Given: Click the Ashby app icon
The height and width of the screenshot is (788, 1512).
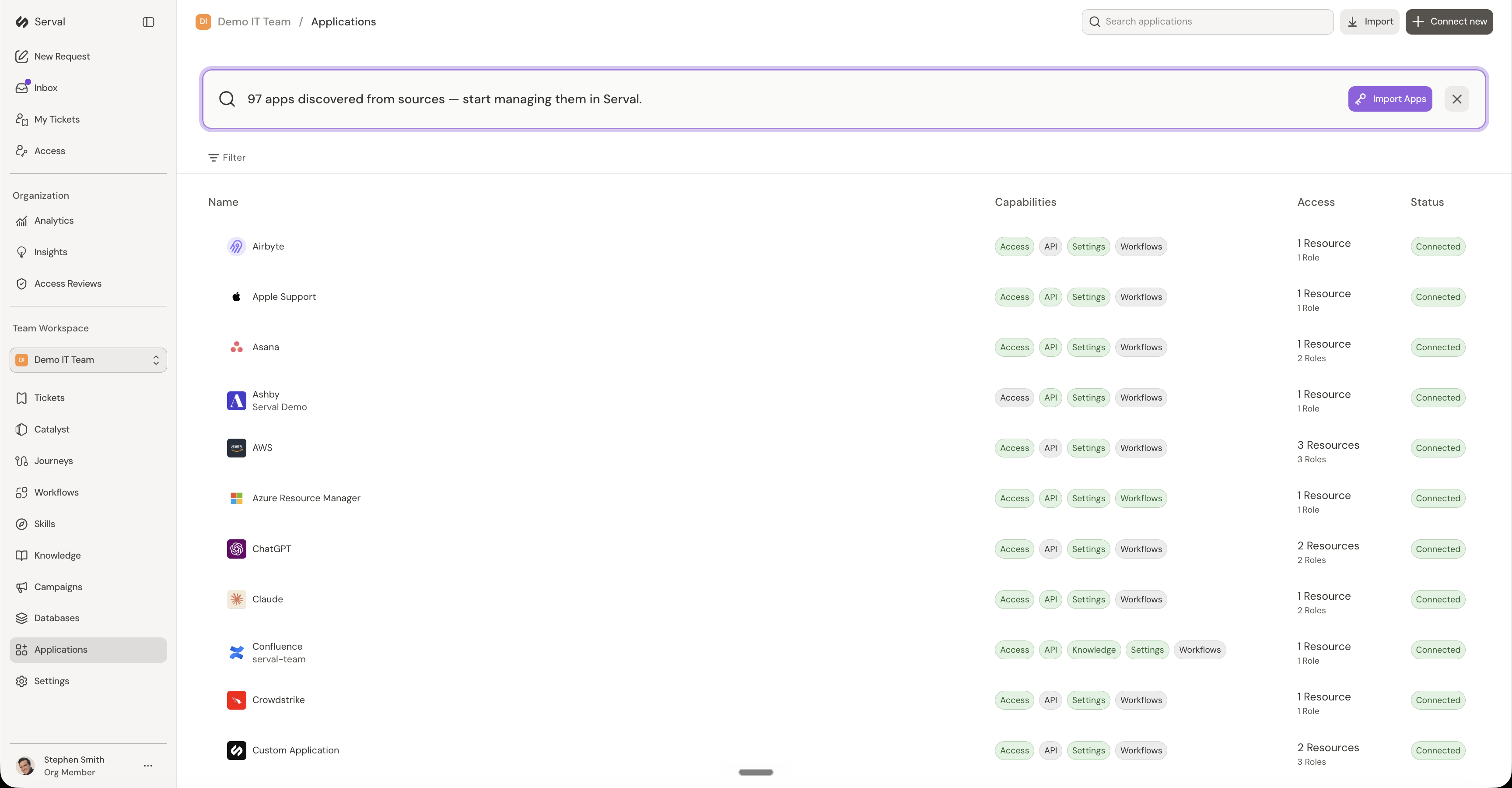Looking at the screenshot, I should click(237, 401).
